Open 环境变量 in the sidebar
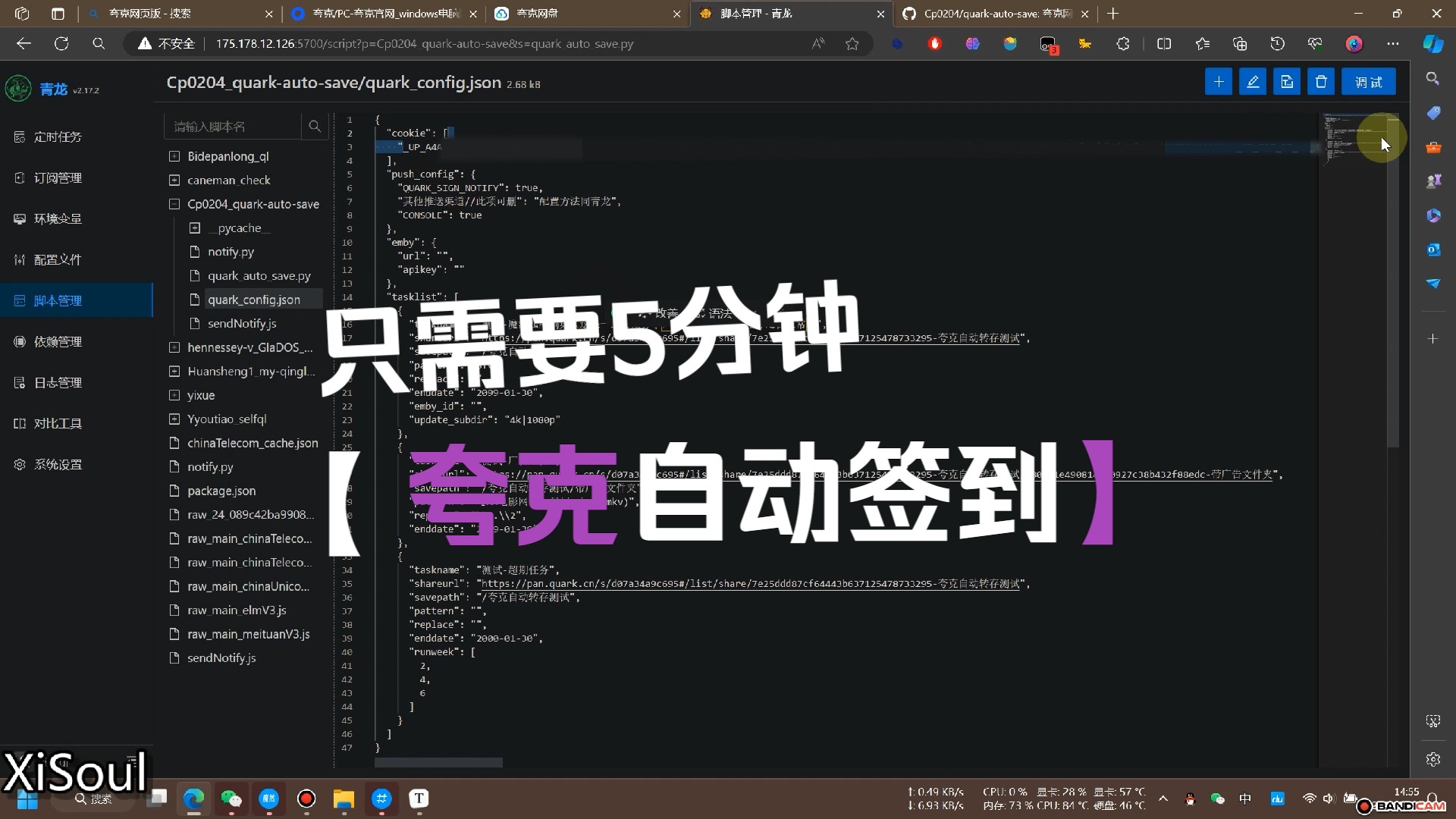Image resolution: width=1456 pixels, height=819 pixels. 58,219
